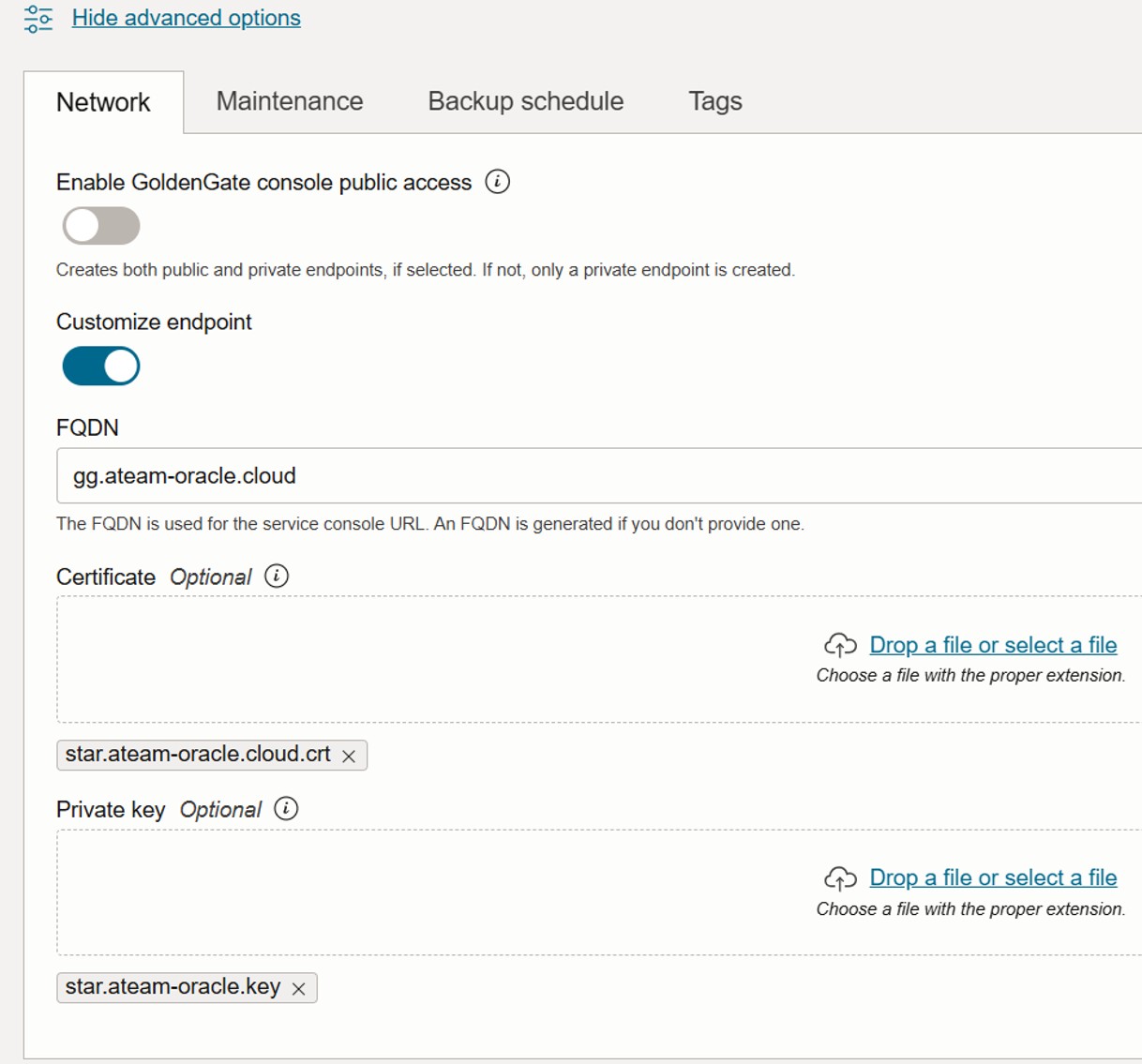This screenshot has height=1064, width=1142.
Task: Click Private key's "Drop a file or select a file" link
Action: (x=993, y=877)
